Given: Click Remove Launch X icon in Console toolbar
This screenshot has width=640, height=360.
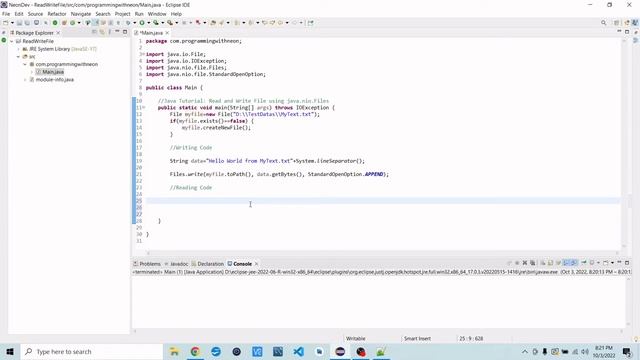Looking at the screenshot, I should (525, 263).
